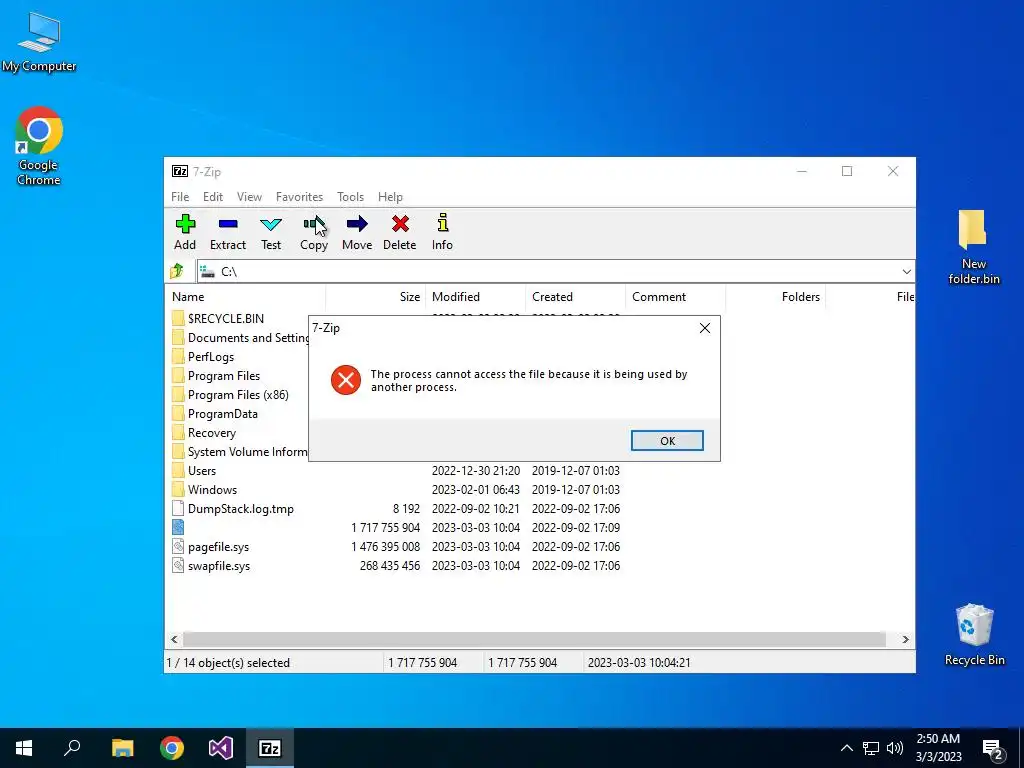Click the Add toolbar icon

(x=185, y=225)
